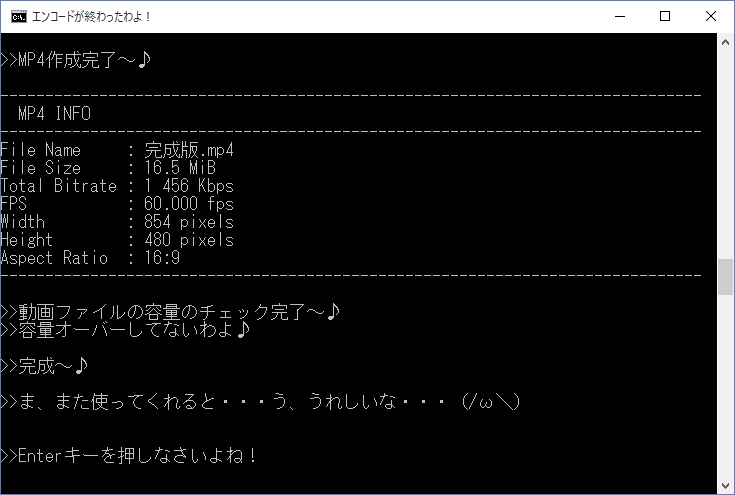Click the 60.000 fps value
This screenshot has height=495, width=735.
pyautogui.click(x=189, y=203)
